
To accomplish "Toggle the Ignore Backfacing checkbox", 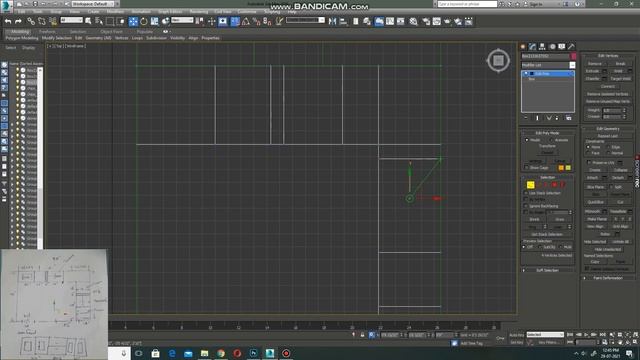I will 526,206.
